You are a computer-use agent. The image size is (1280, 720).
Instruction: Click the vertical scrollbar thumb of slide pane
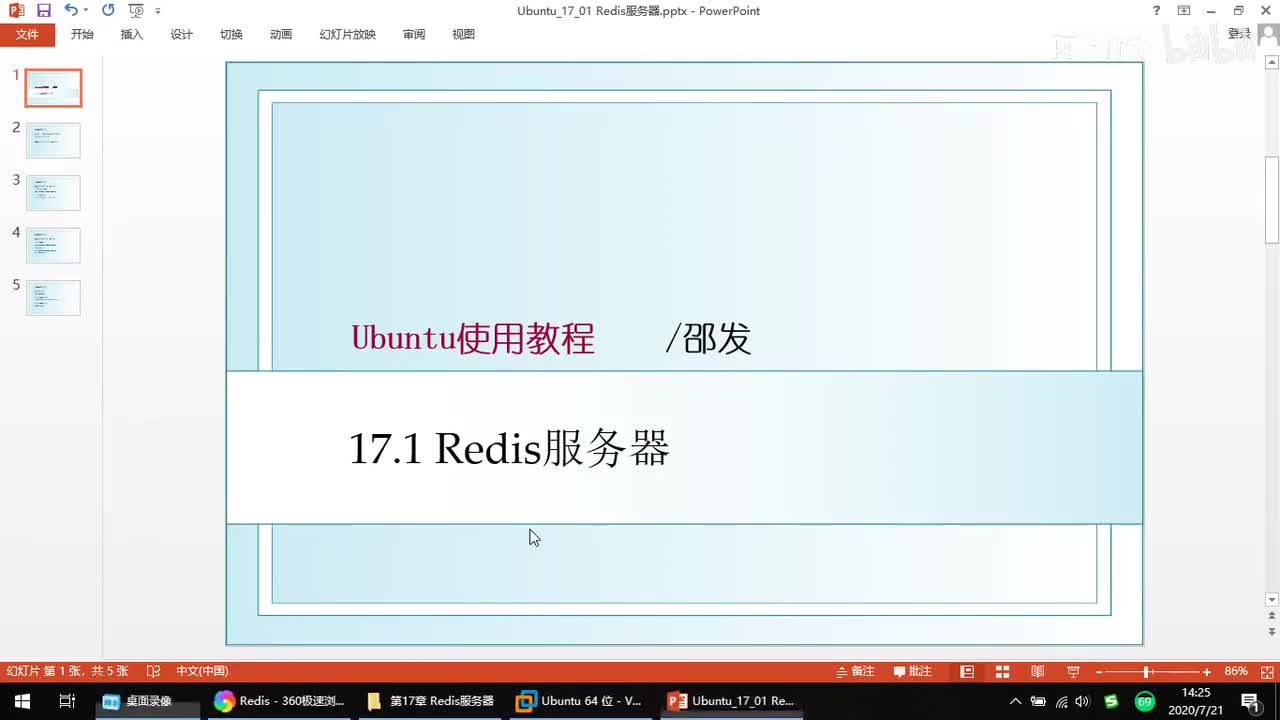(x=1272, y=200)
